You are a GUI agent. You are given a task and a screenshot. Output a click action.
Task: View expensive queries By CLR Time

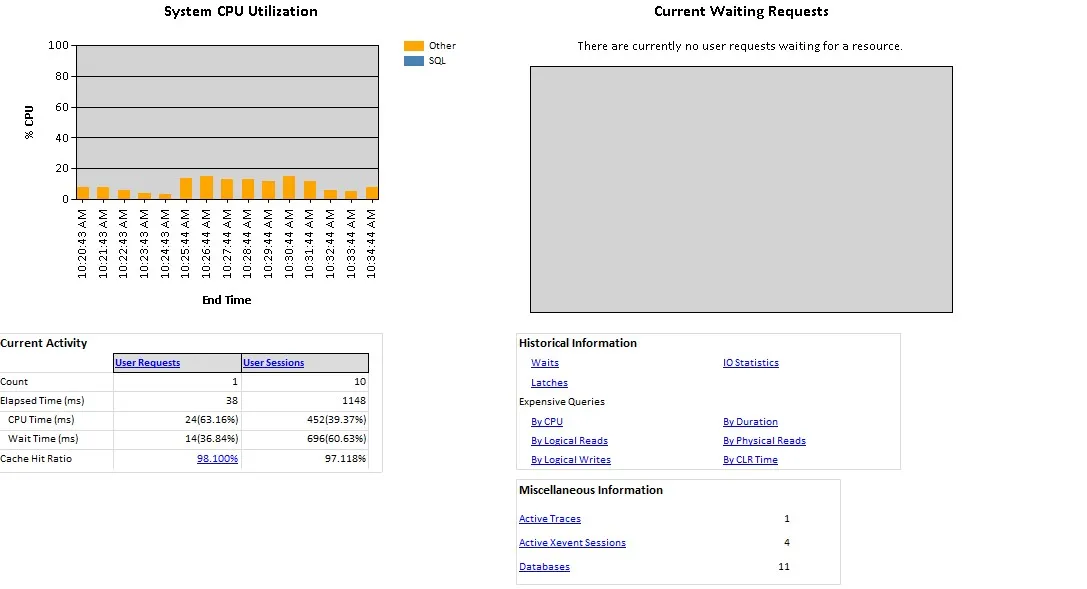click(750, 459)
